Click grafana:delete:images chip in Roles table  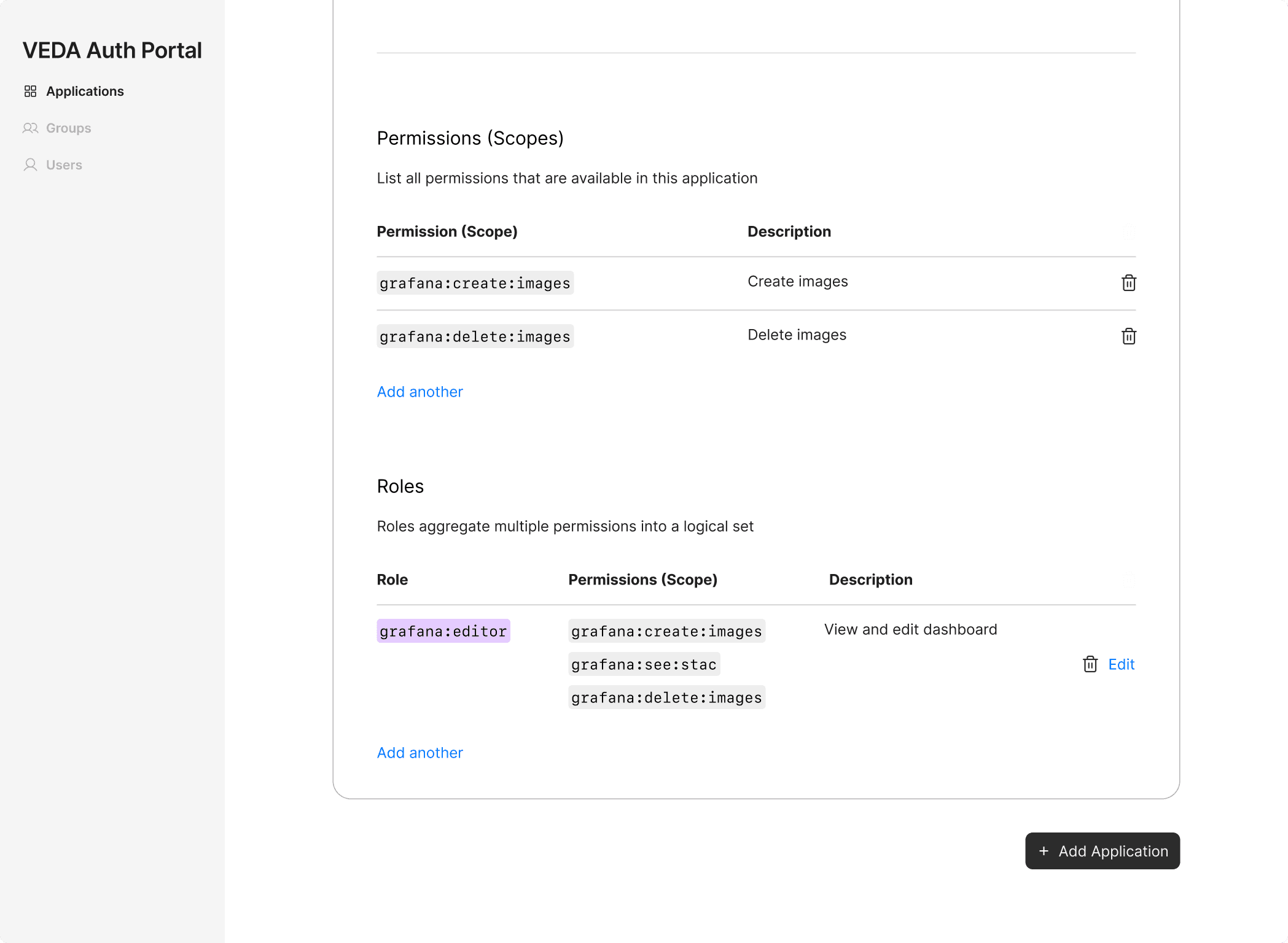[666, 697]
